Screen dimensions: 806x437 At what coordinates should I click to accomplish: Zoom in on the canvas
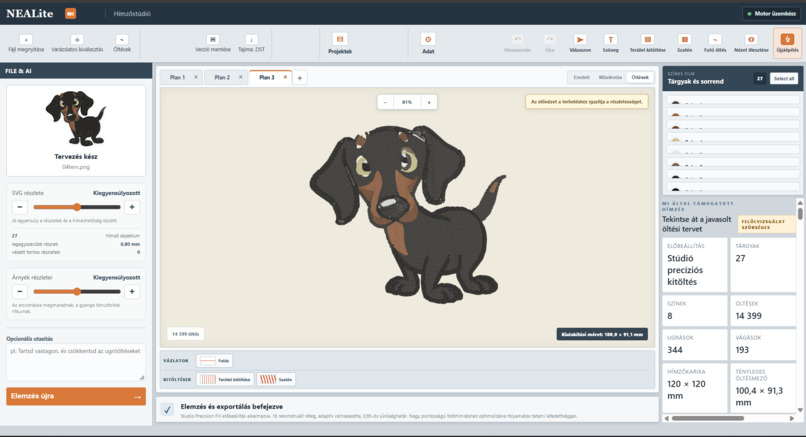coord(429,102)
